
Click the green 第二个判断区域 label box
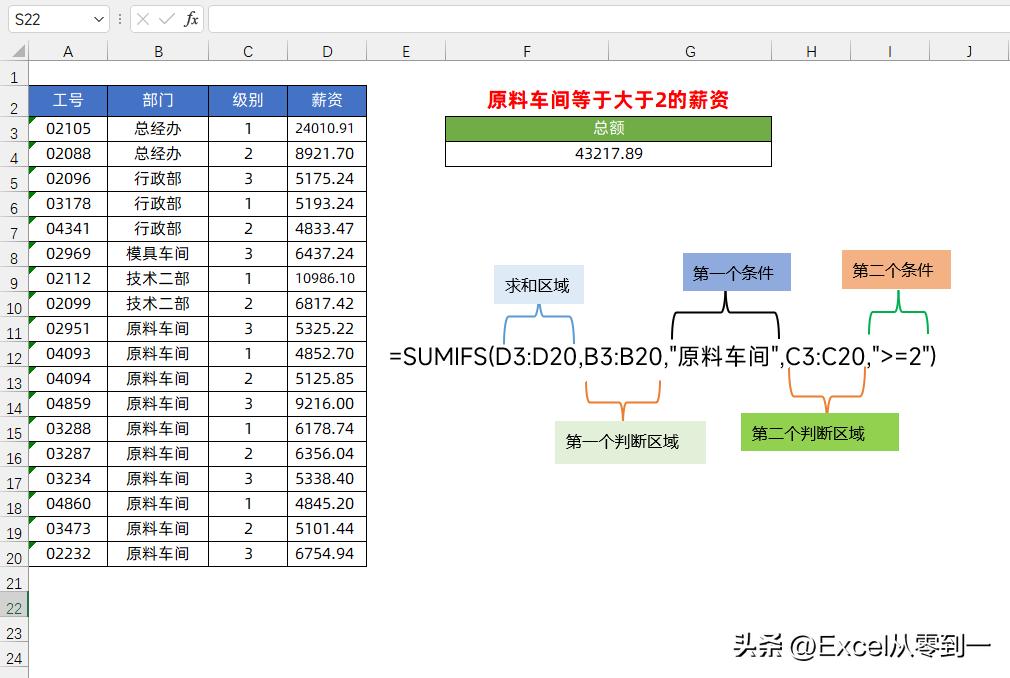819,432
